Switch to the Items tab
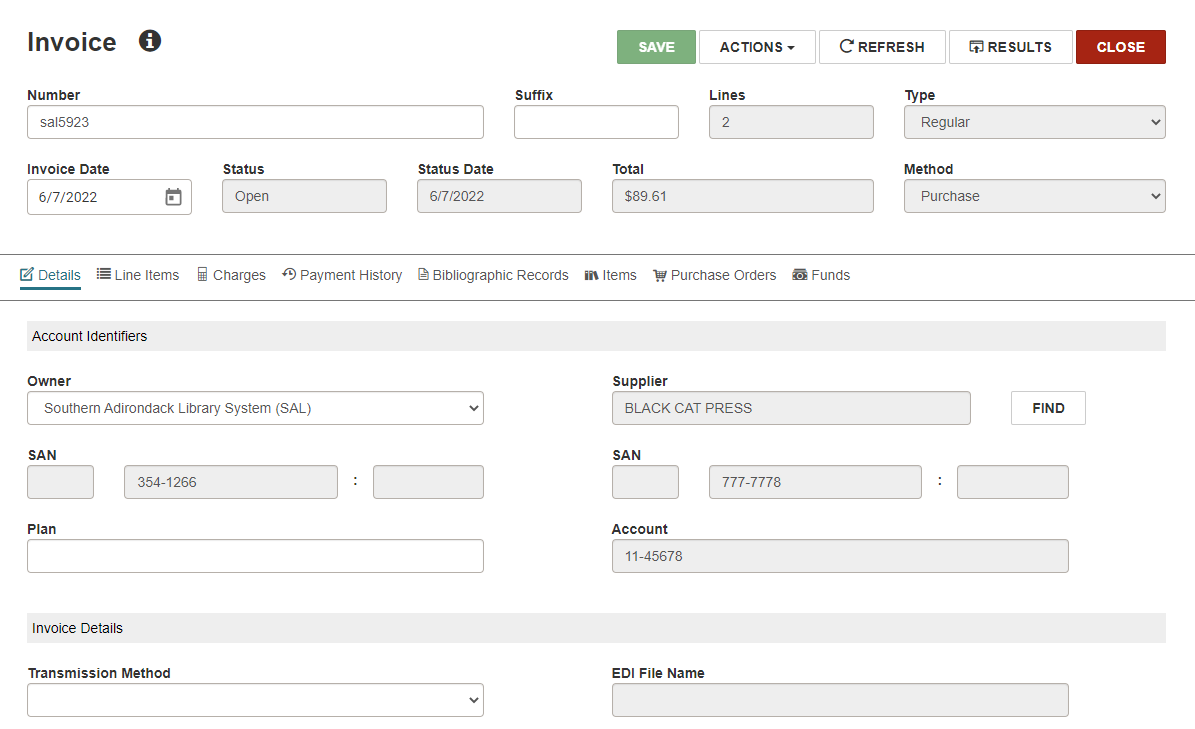This screenshot has width=1195, height=729. (610, 275)
